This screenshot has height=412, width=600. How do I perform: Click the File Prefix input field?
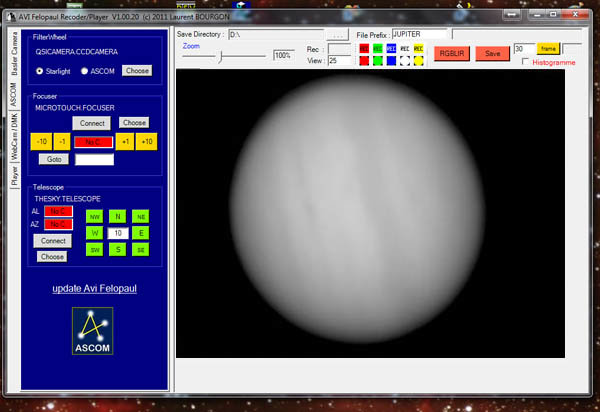pyautogui.click(x=420, y=34)
